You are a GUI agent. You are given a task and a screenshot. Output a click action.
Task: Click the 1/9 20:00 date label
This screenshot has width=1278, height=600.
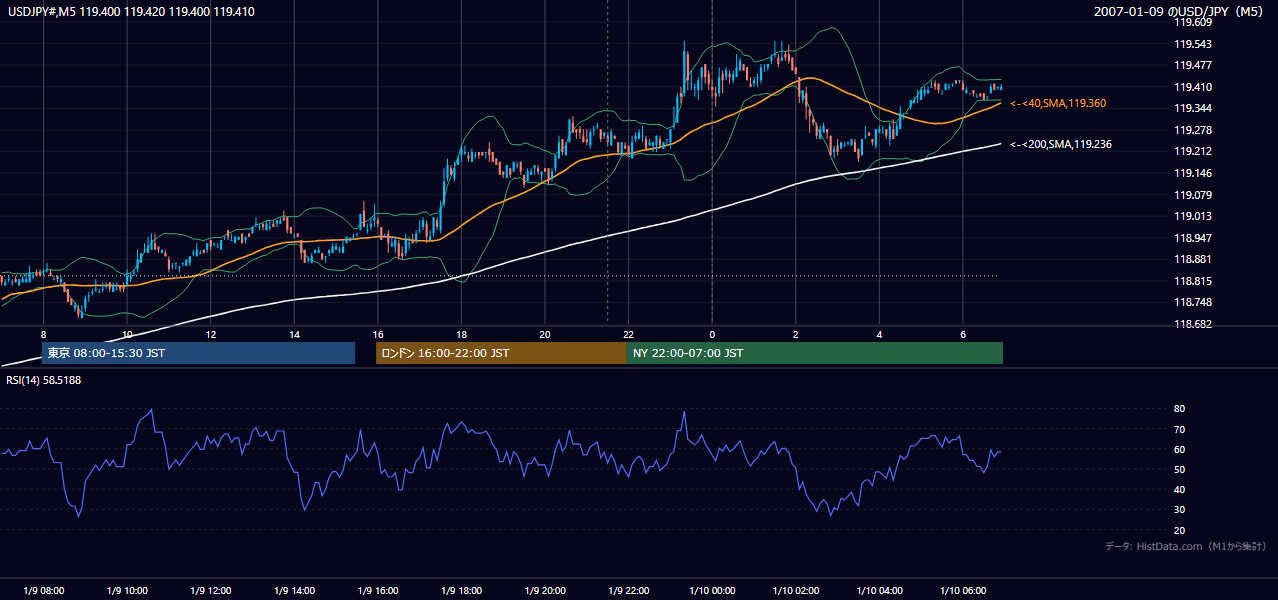[544, 591]
